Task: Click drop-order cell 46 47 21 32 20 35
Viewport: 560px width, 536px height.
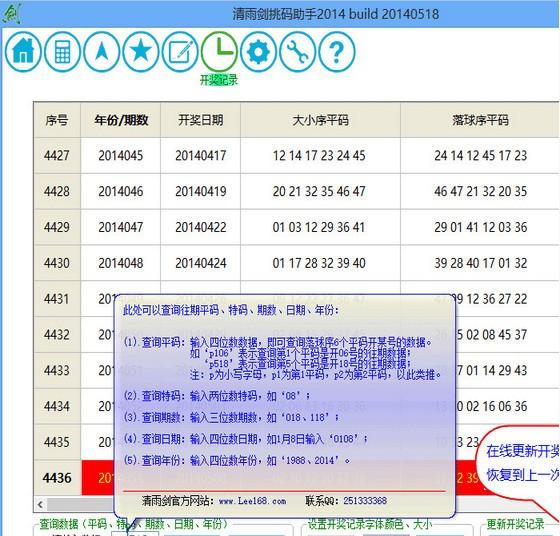Action: coord(480,191)
